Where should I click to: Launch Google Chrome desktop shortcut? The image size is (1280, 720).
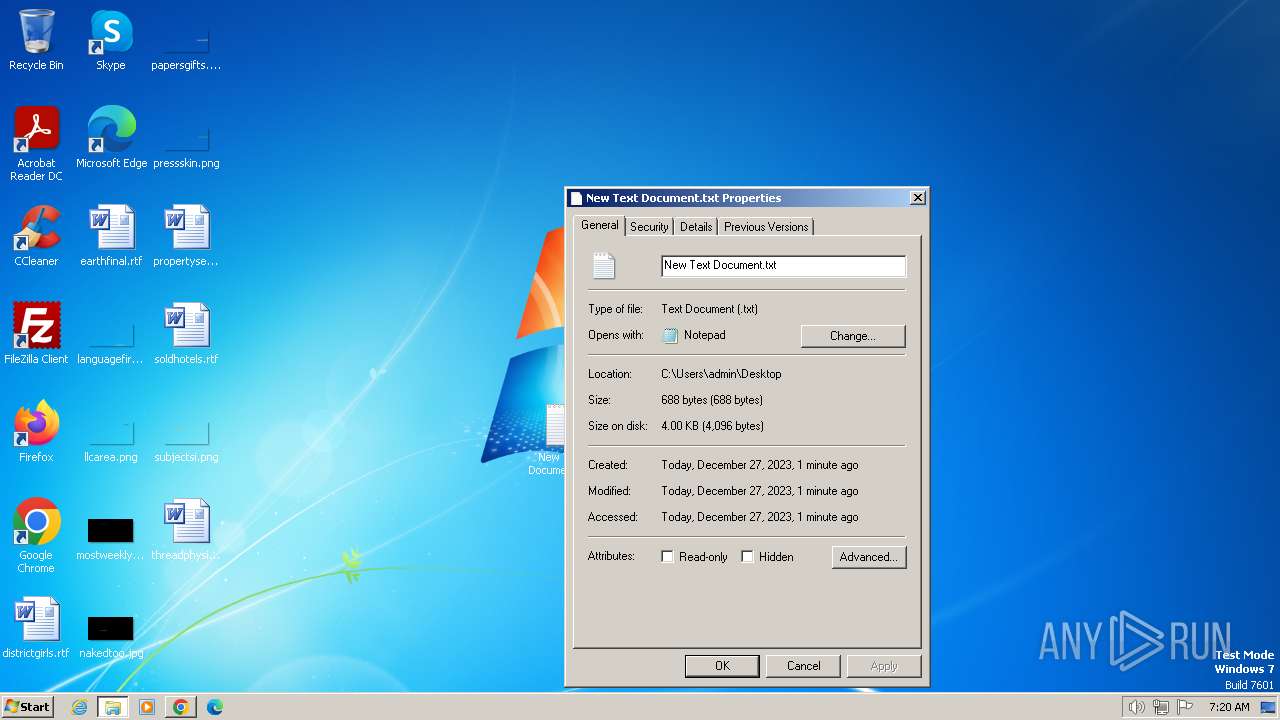coord(36,536)
